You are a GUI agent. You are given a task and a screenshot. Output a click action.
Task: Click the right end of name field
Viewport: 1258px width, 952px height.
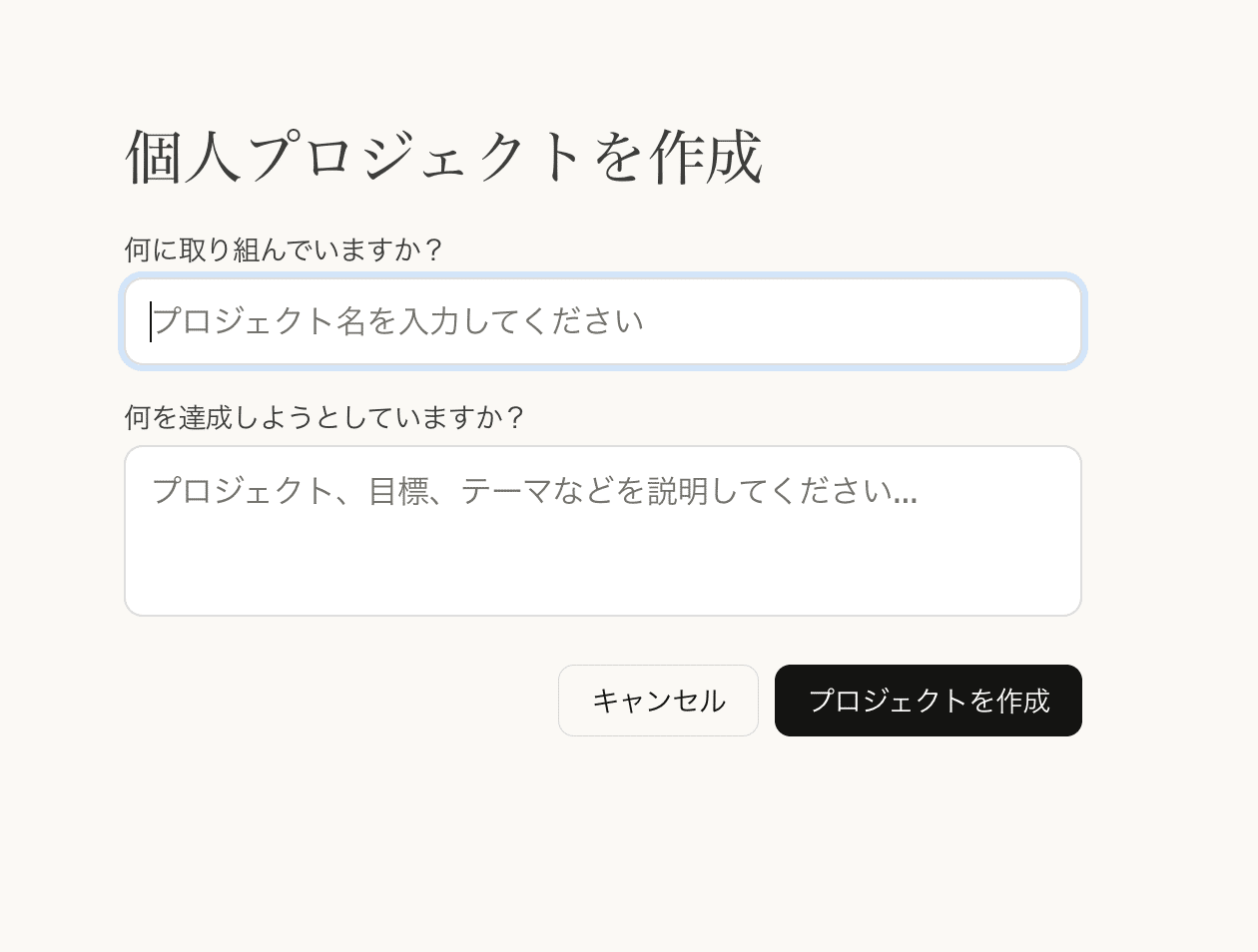pos(1048,321)
